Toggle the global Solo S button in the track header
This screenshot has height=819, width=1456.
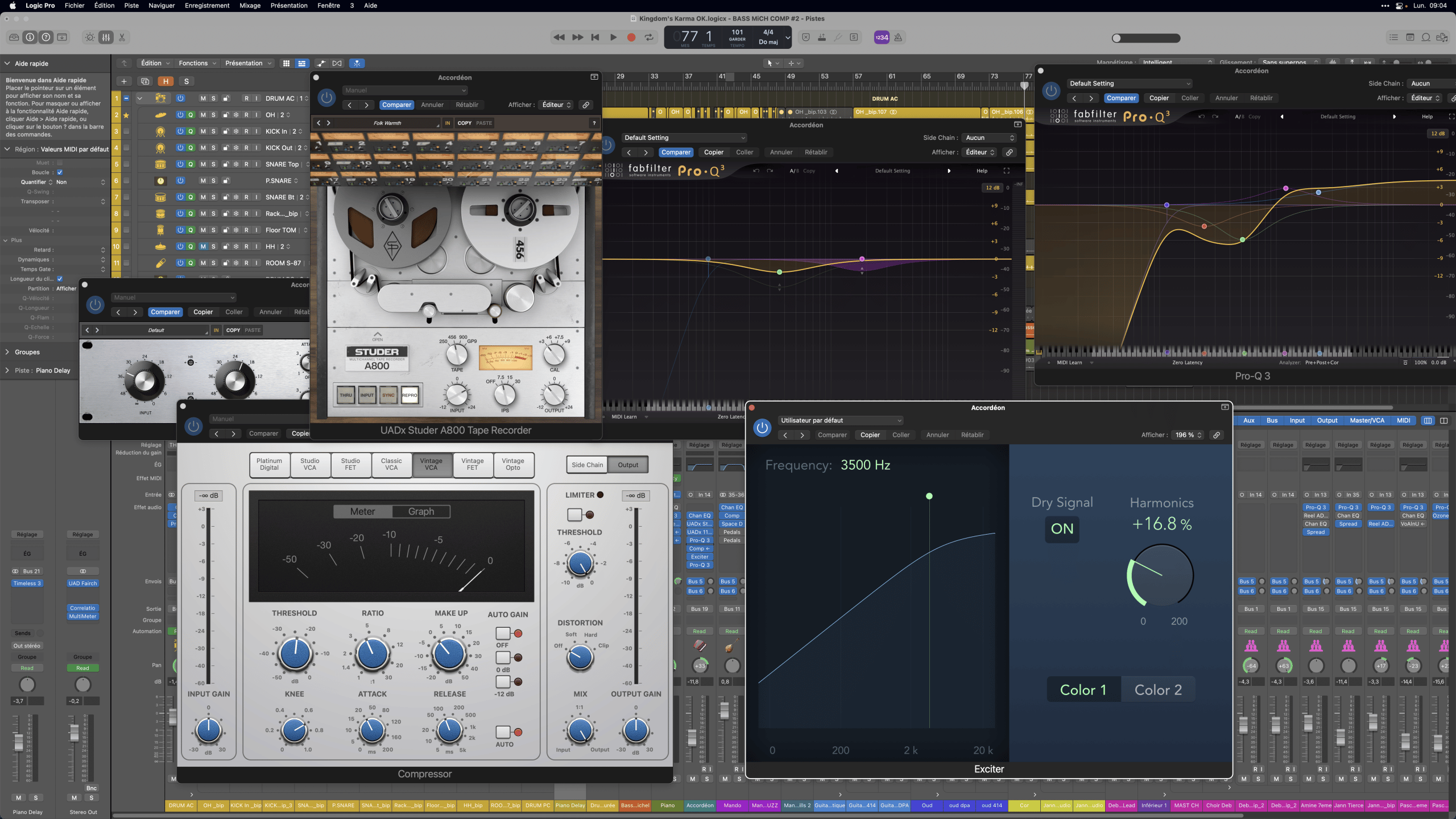click(186, 81)
